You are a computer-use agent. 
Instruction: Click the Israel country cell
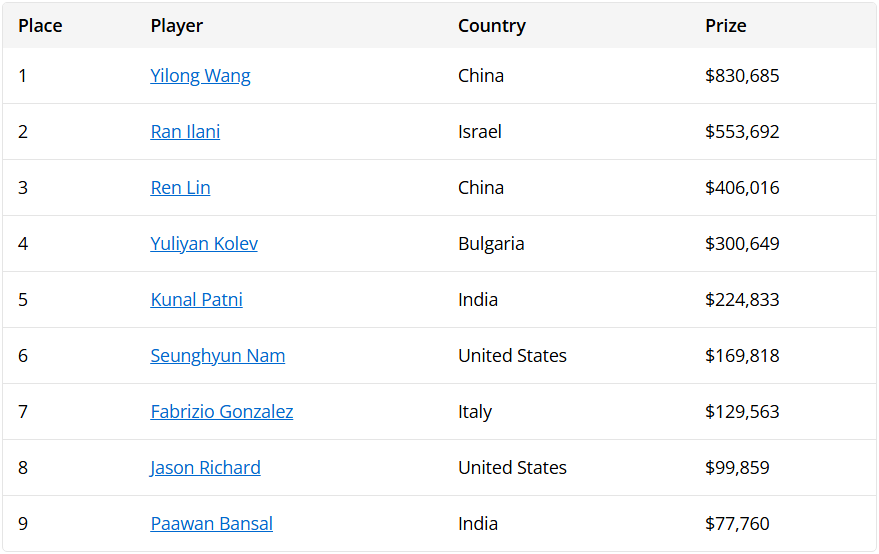479,132
